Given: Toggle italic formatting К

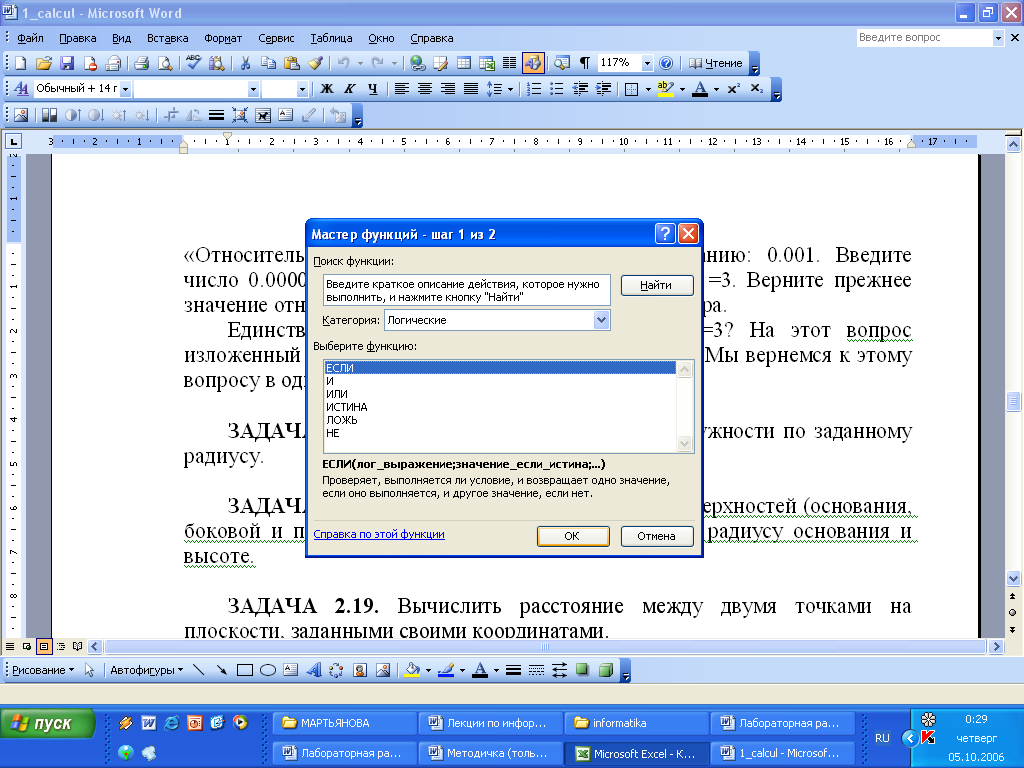Looking at the screenshot, I should pos(350,89).
